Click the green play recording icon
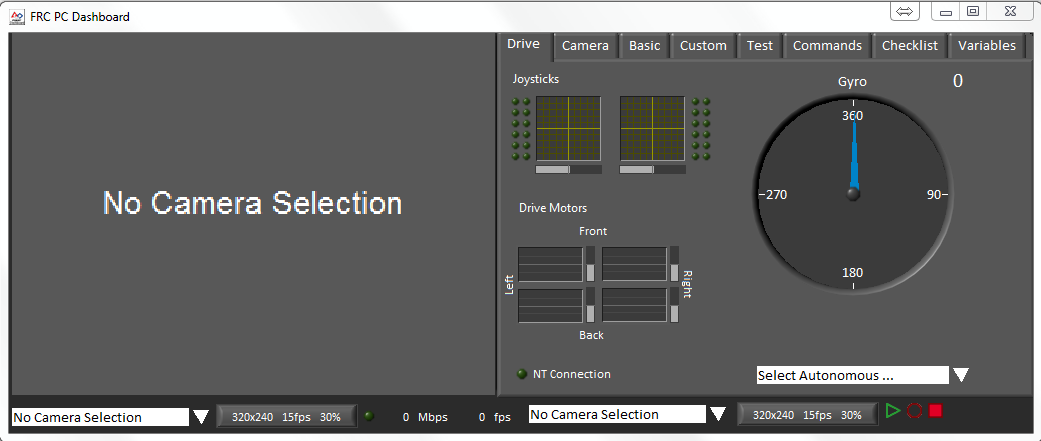Image resolution: width=1041 pixels, height=441 pixels. [x=893, y=411]
